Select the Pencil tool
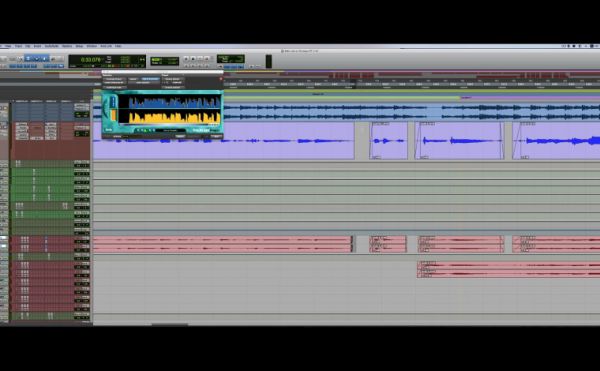Screen dimensions: 600x371 point(60,59)
